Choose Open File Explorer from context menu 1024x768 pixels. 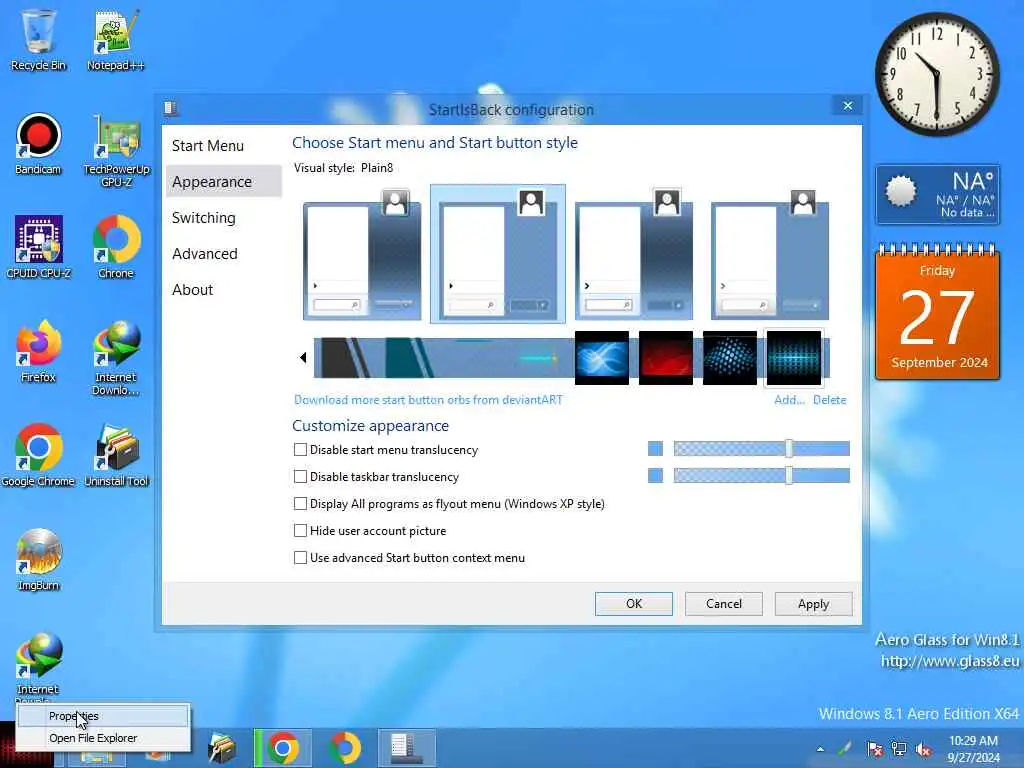click(103, 738)
